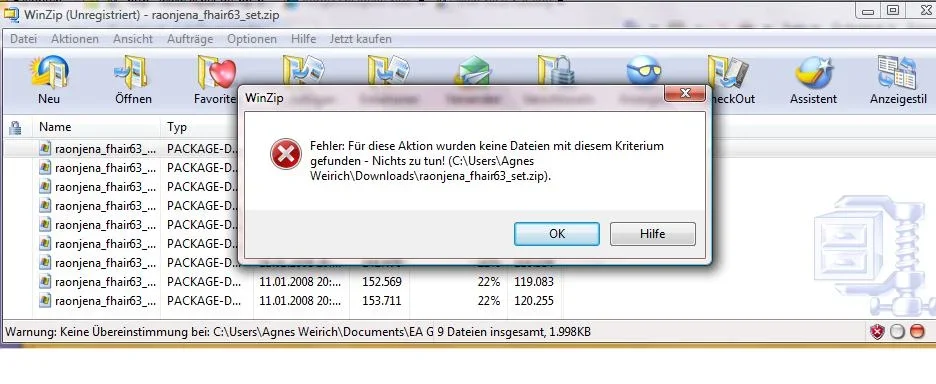Open the Optionen menu
936x384 pixels.
(x=252, y=39)
